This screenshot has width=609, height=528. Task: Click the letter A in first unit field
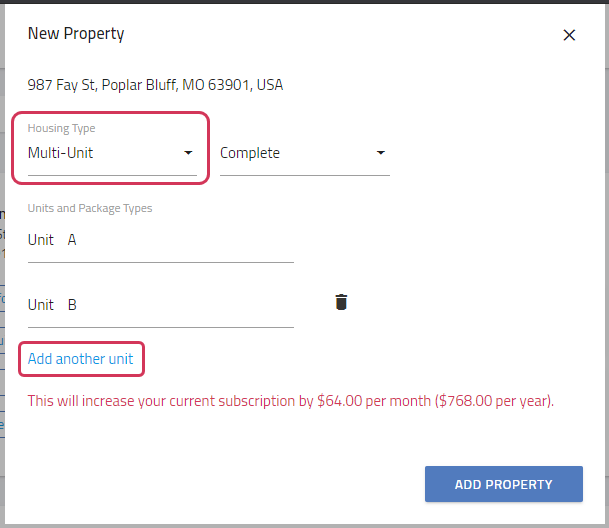tap(72, 240)
